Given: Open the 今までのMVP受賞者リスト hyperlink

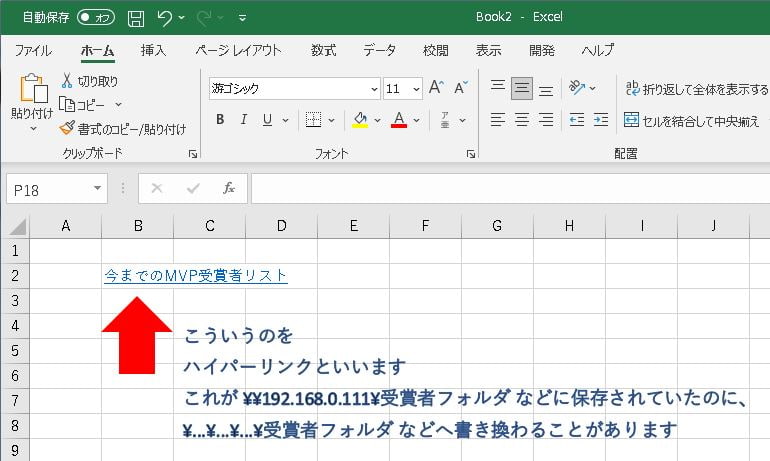Looking at the screenshot, I should click(x=196, y=275).
